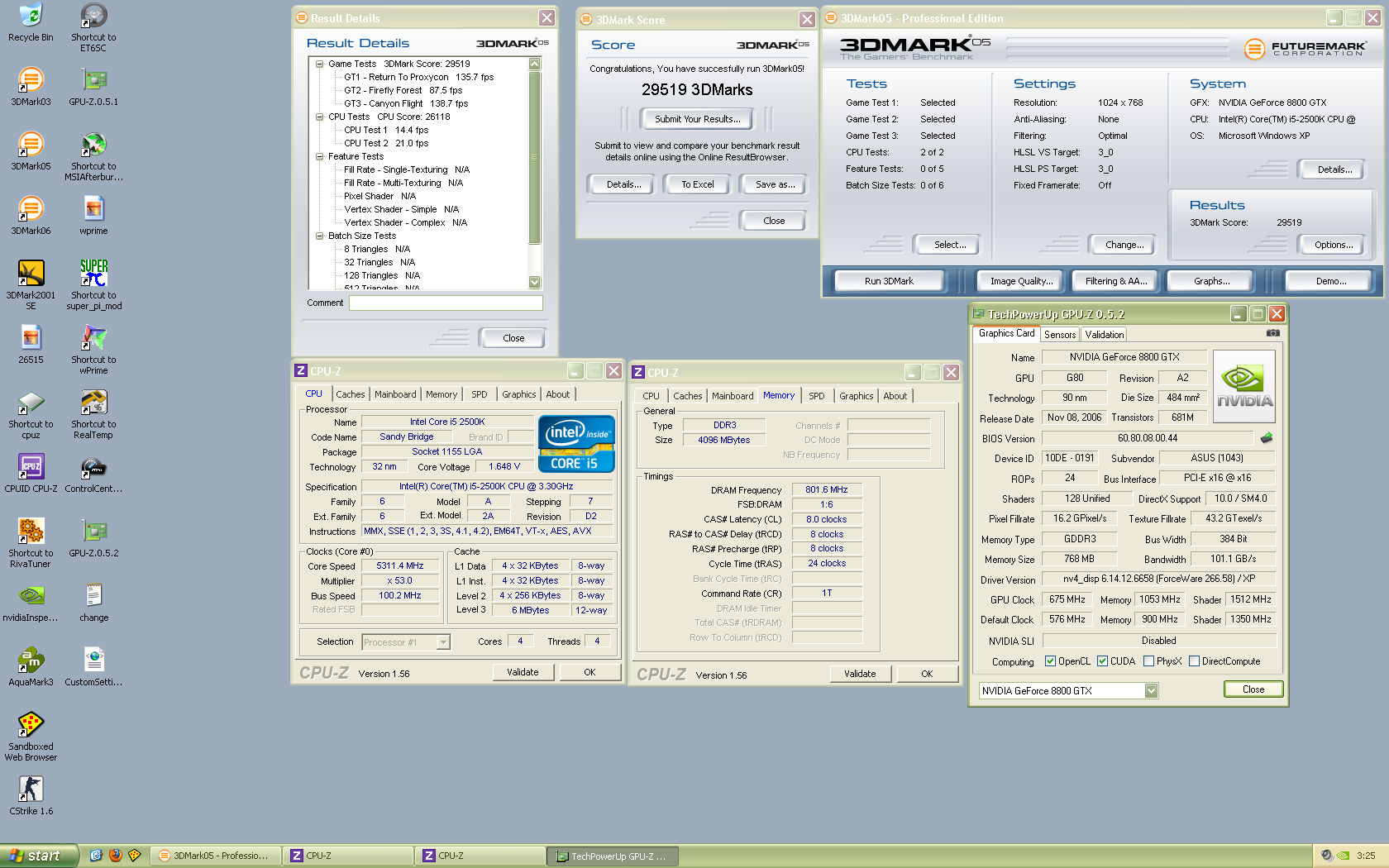Open Shortcut to super_pi_mod icon
The height and width of the screenshot is (868, 1389).
click(x=93, y=285)
